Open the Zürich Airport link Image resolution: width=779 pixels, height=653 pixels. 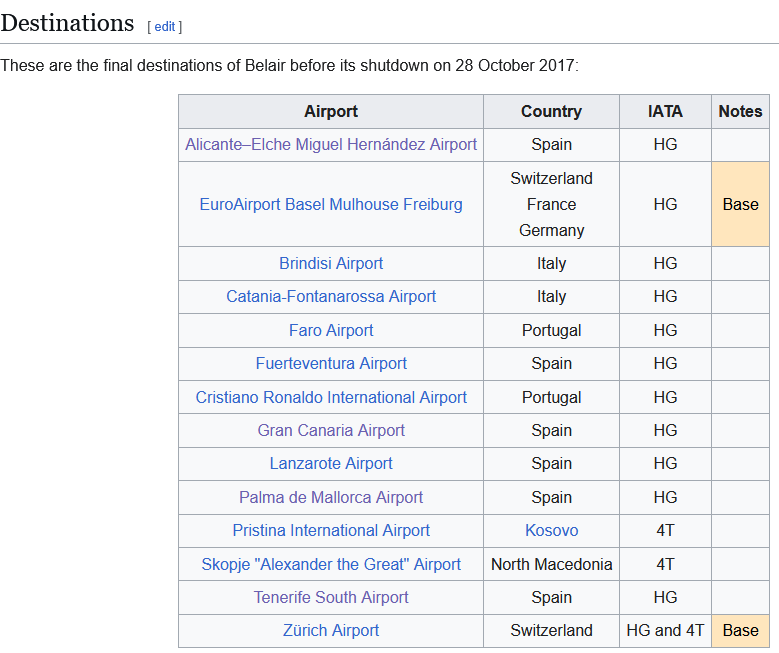[x=331, y=630]
